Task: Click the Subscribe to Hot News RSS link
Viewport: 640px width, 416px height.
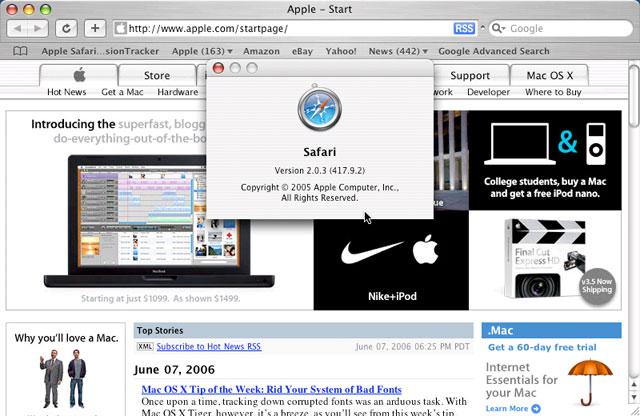Action: point(209,347)
